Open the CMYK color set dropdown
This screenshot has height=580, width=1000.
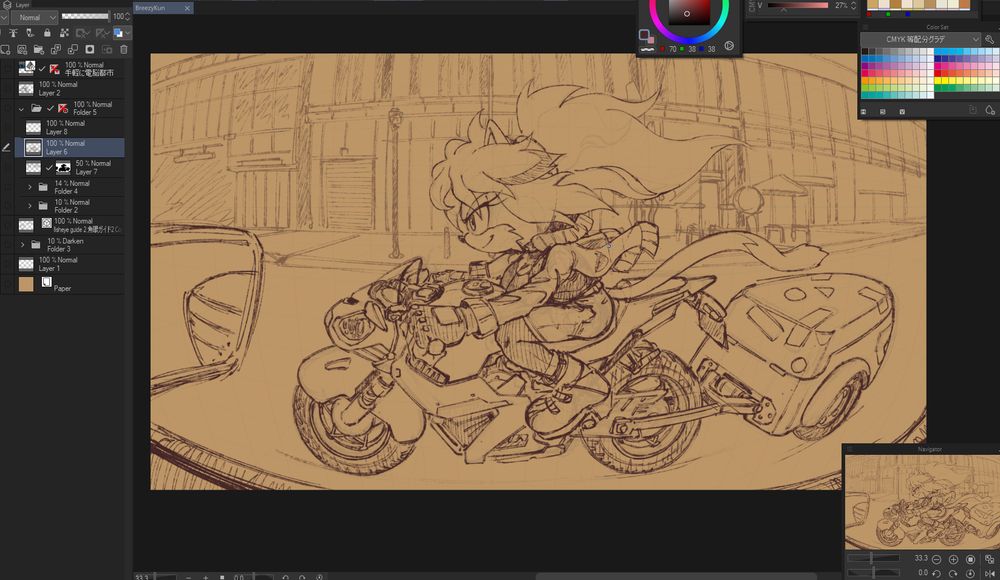pos(920,40)
